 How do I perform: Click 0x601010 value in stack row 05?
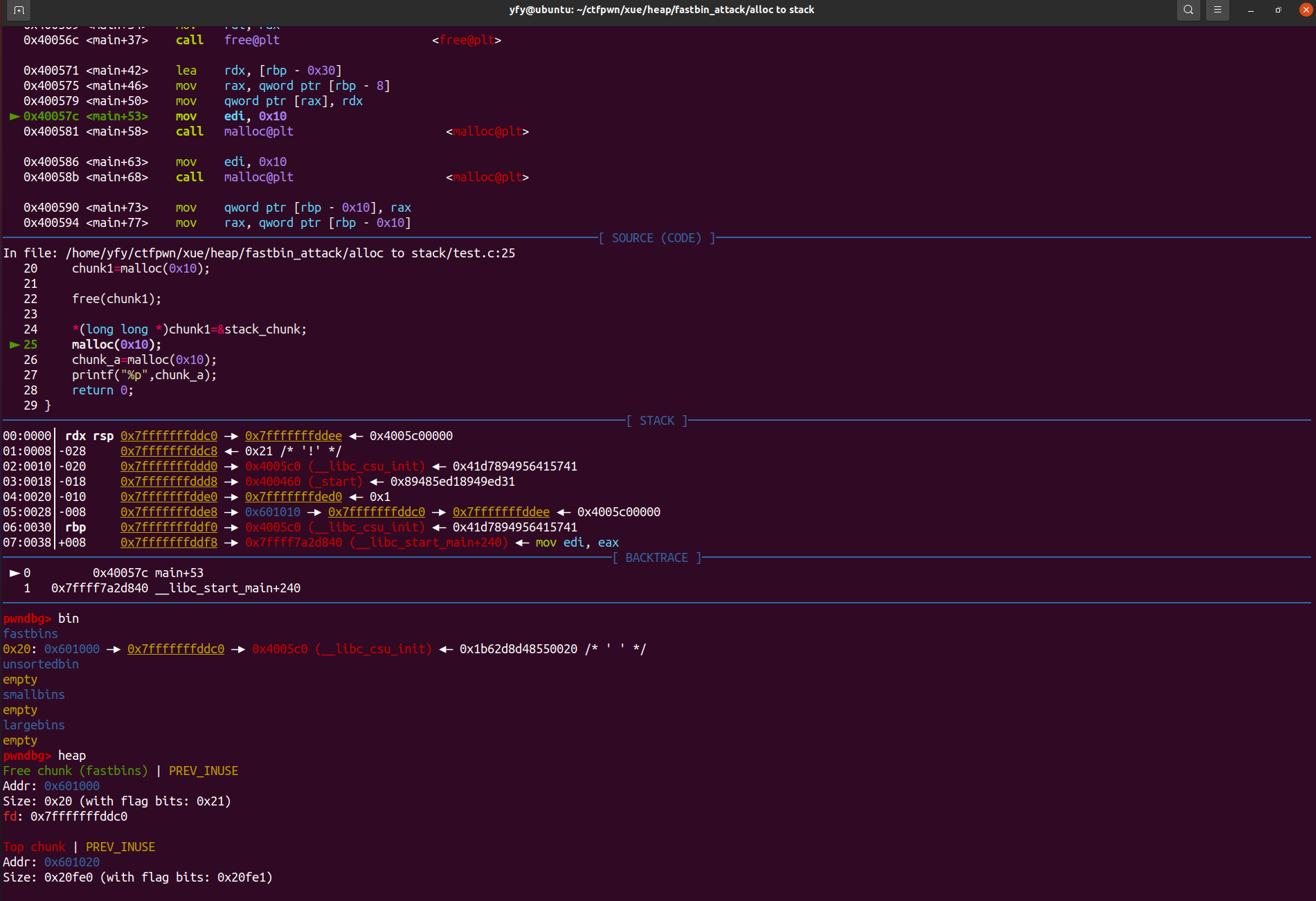coord(273,512)
